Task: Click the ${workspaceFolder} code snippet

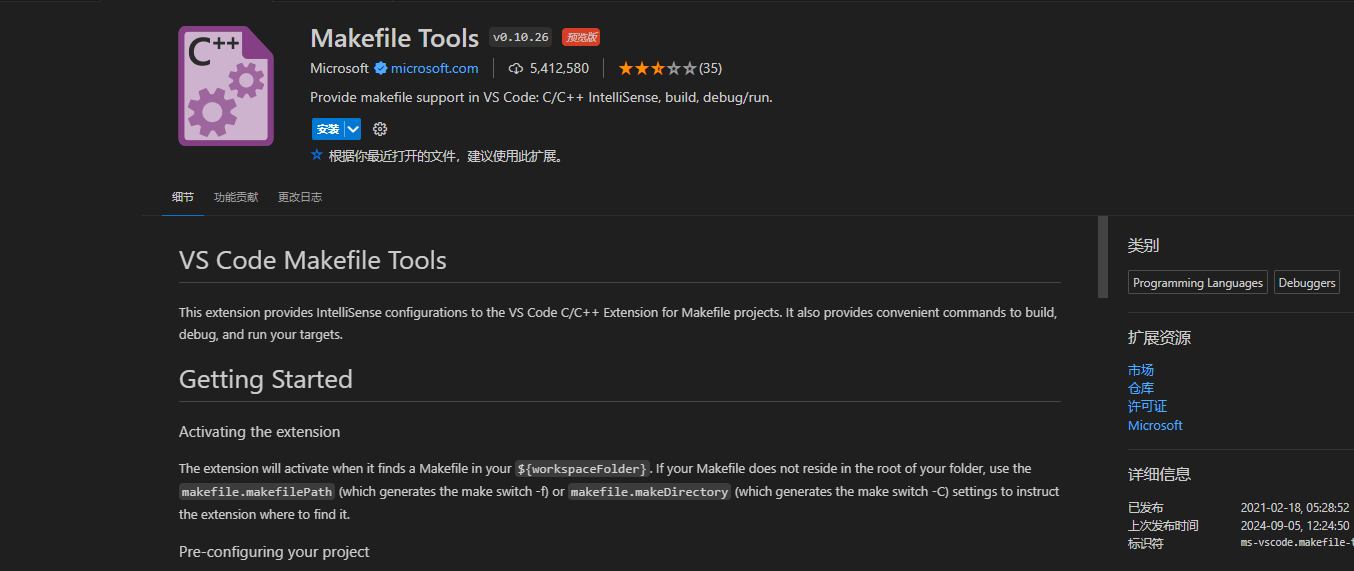Action: tap(584, 468)
